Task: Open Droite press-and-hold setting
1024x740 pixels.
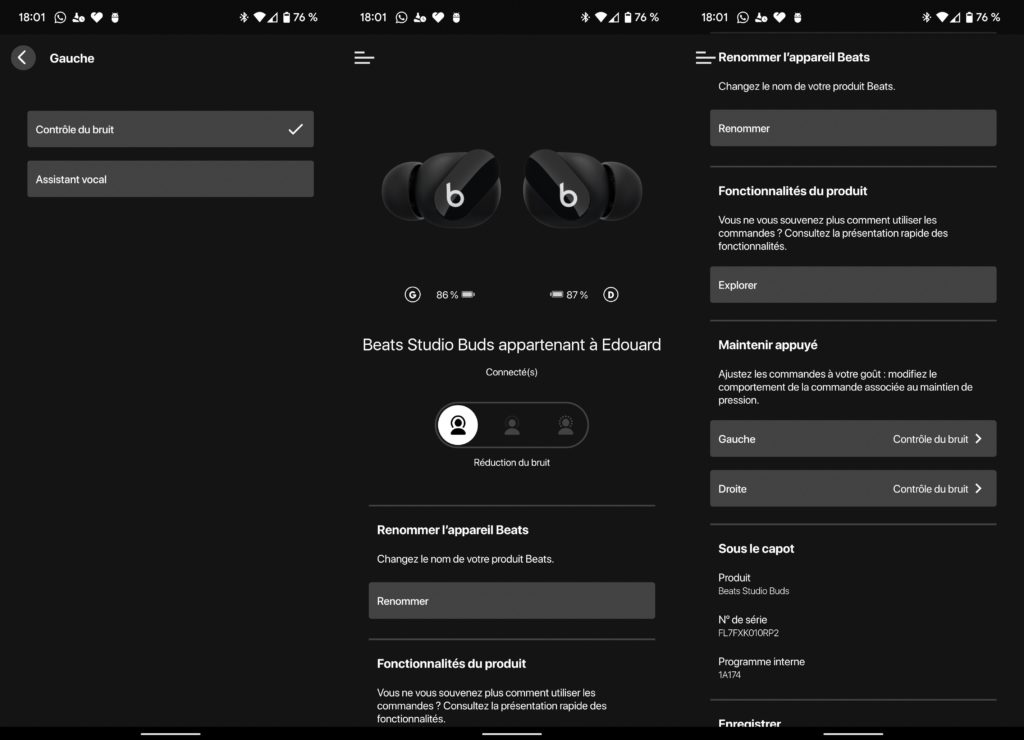Action: (853, 489)
